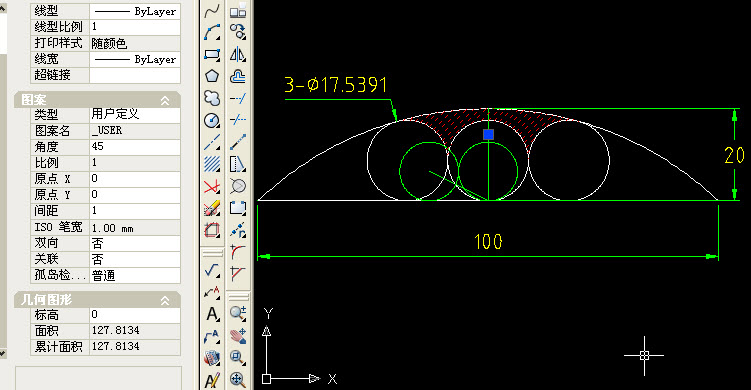
Task: Click the ISO 笔宽 1.00 mm field
Action: tap(135, 227)
